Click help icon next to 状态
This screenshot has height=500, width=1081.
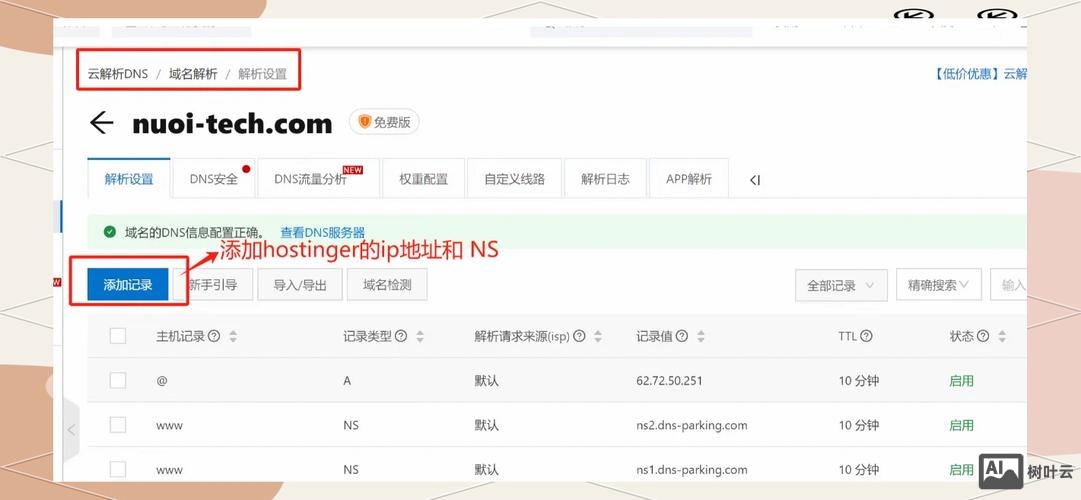click(x=983, y=336)
